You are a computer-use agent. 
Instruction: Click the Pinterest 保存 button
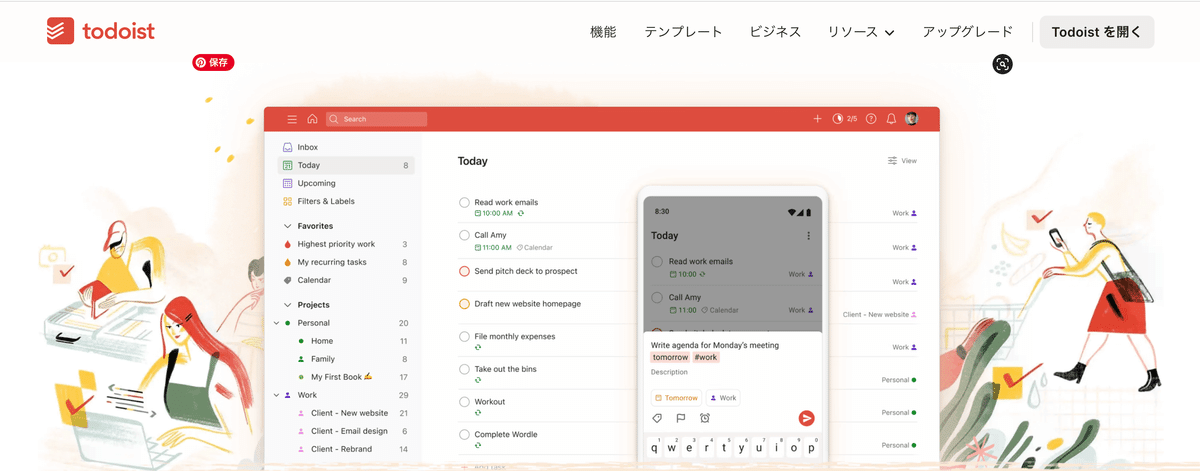tap(213, 62)
